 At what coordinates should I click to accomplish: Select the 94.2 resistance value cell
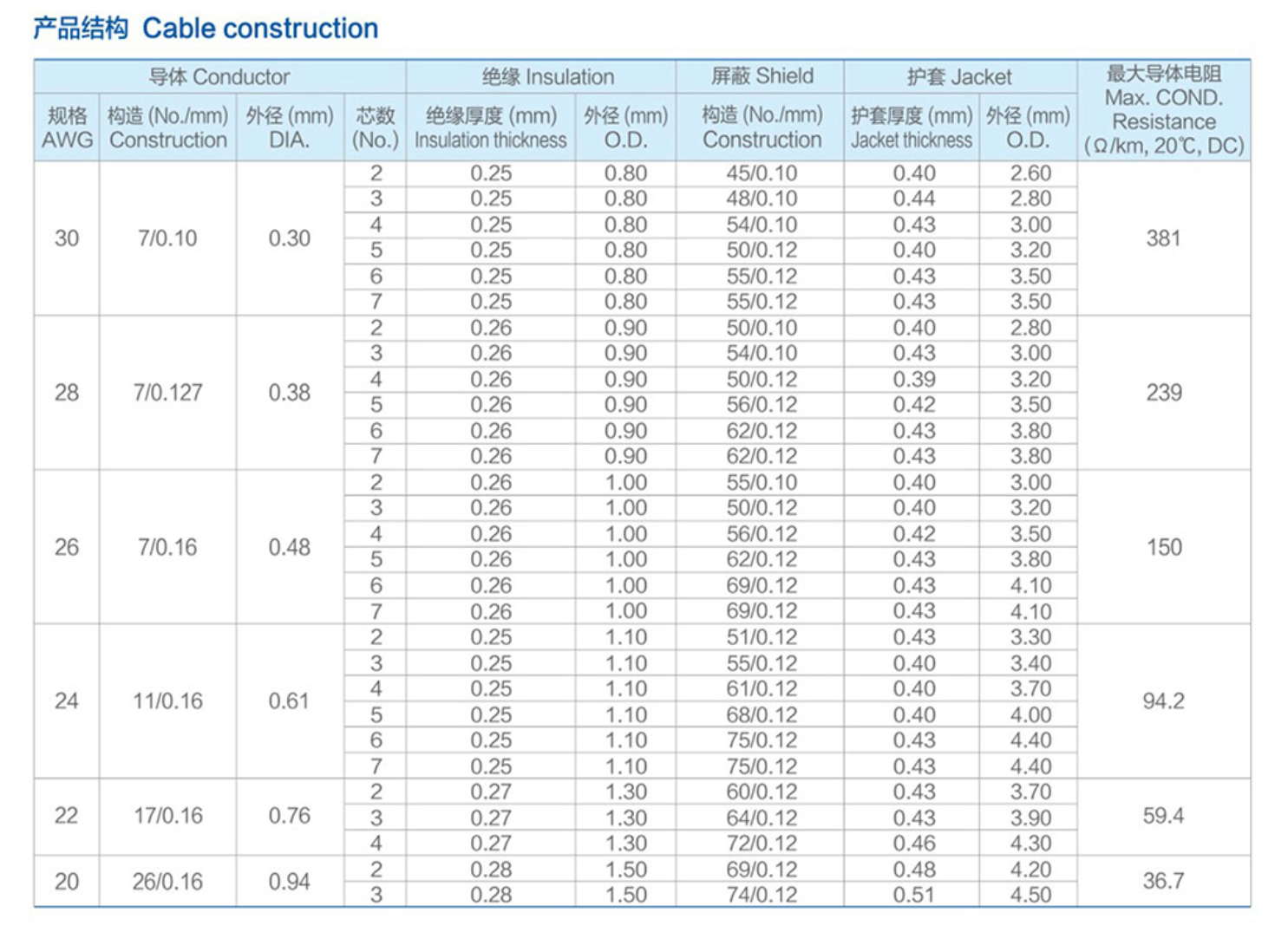tap(1163, 701)
